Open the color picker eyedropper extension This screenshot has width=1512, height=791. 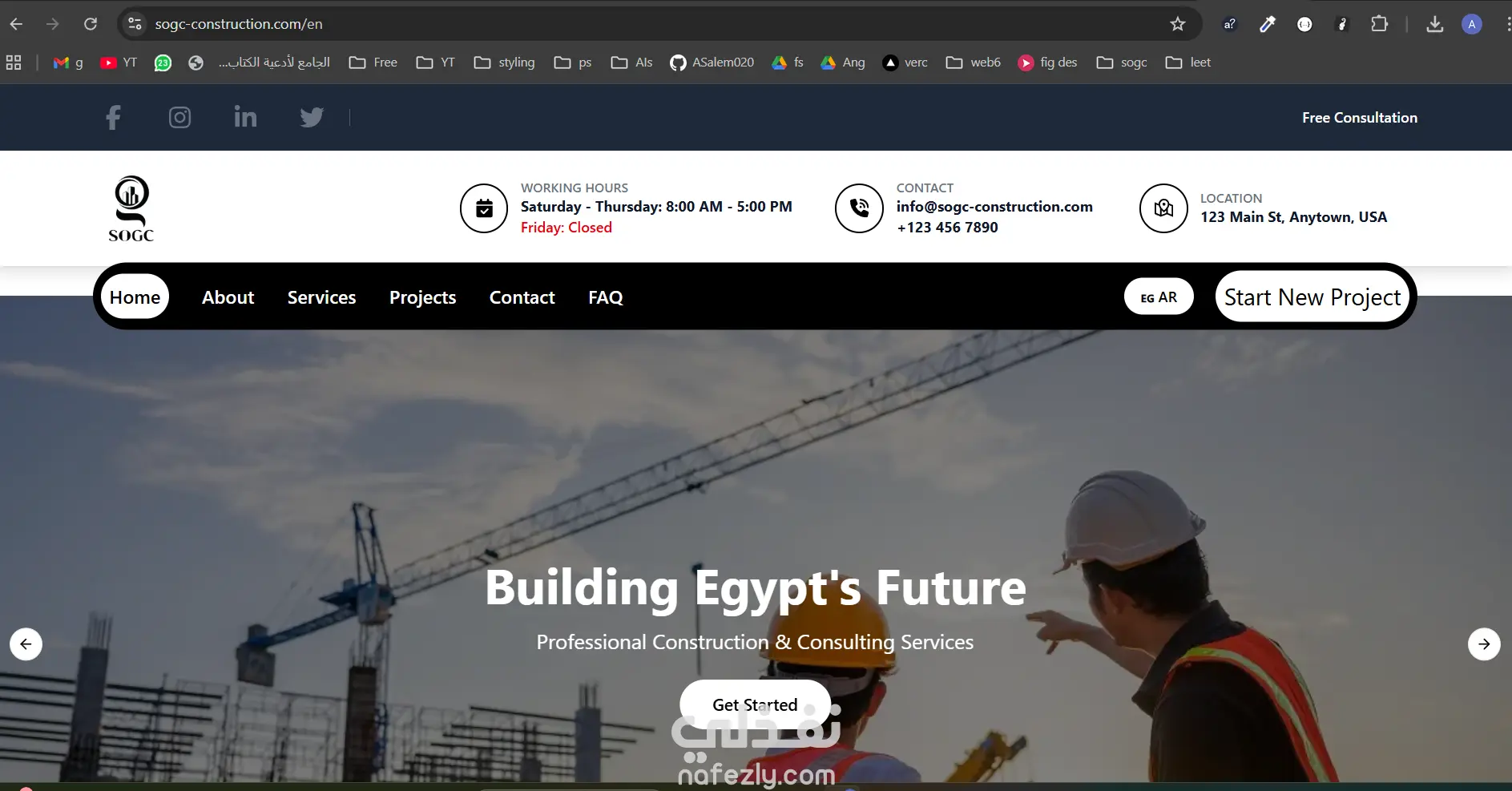pos(1268,24)
